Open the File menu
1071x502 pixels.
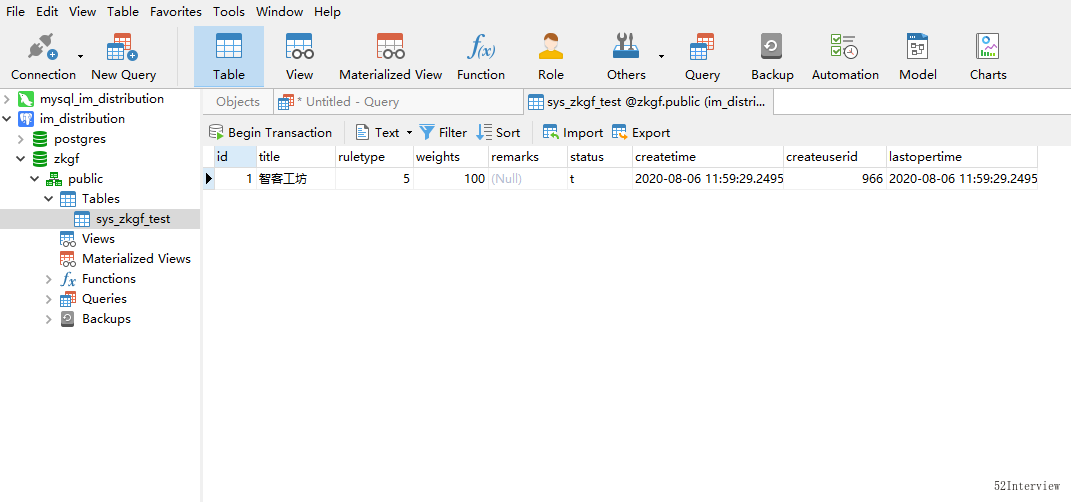point(15,12)
